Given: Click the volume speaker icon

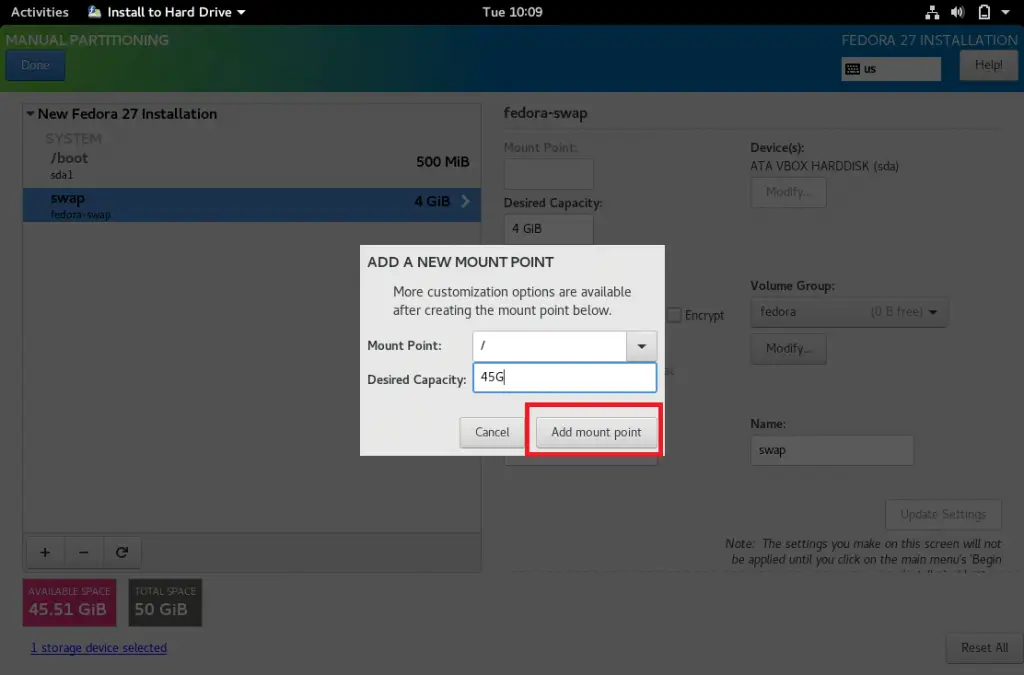Looking at the screenshot, I should coord(957,12).
